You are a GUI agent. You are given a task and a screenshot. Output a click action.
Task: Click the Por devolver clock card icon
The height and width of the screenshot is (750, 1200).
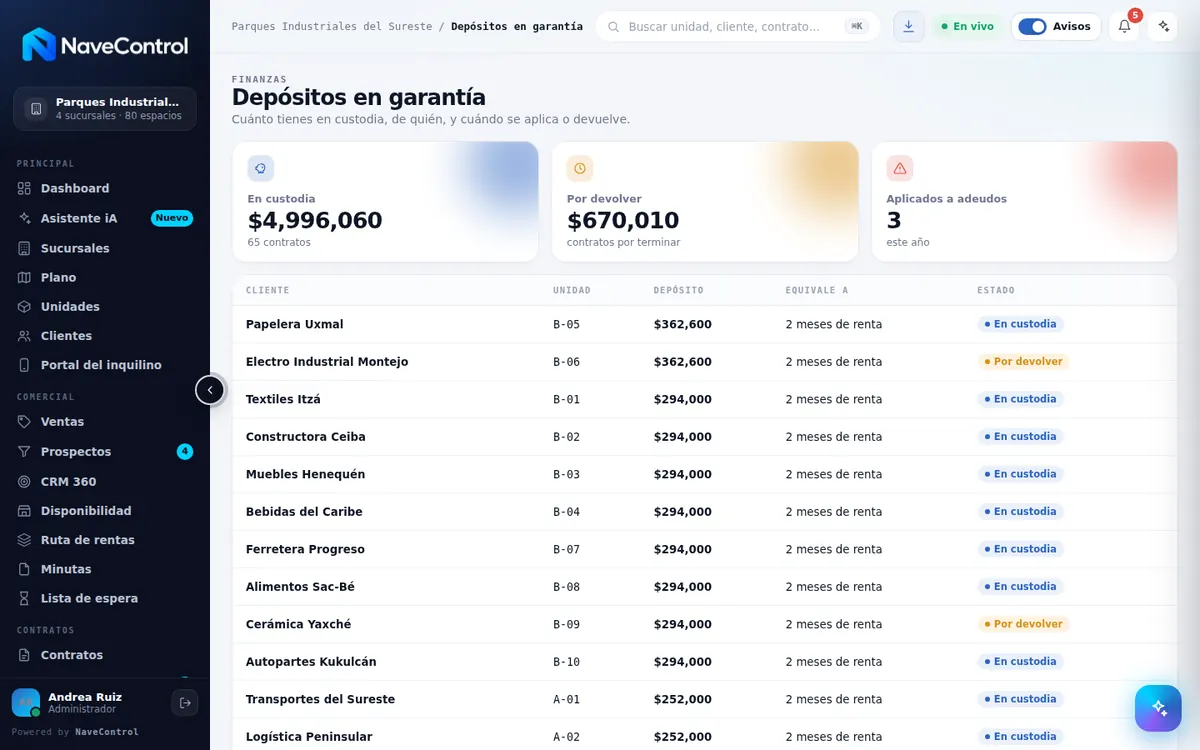click(580, 168)
